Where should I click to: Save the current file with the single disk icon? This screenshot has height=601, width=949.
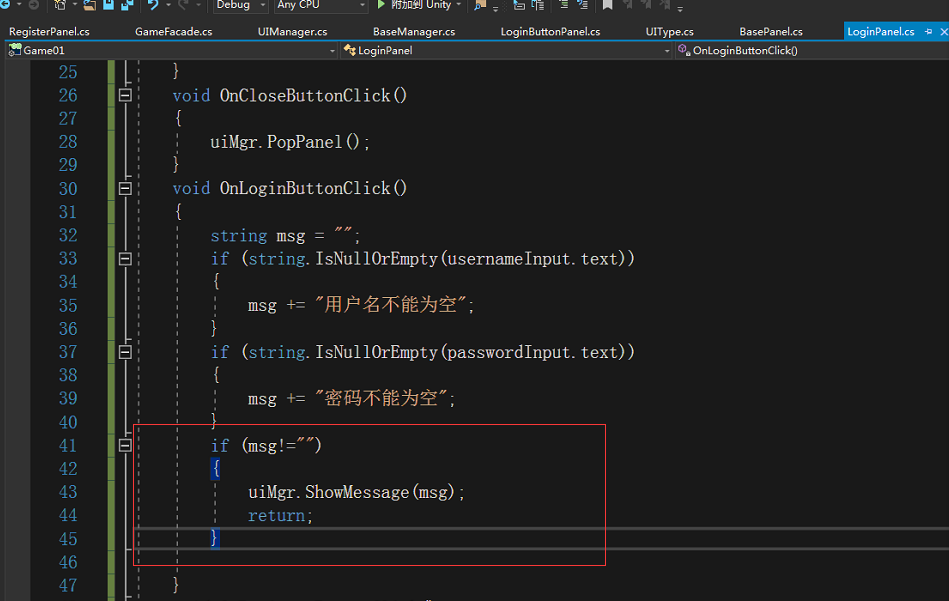point(108,5)
